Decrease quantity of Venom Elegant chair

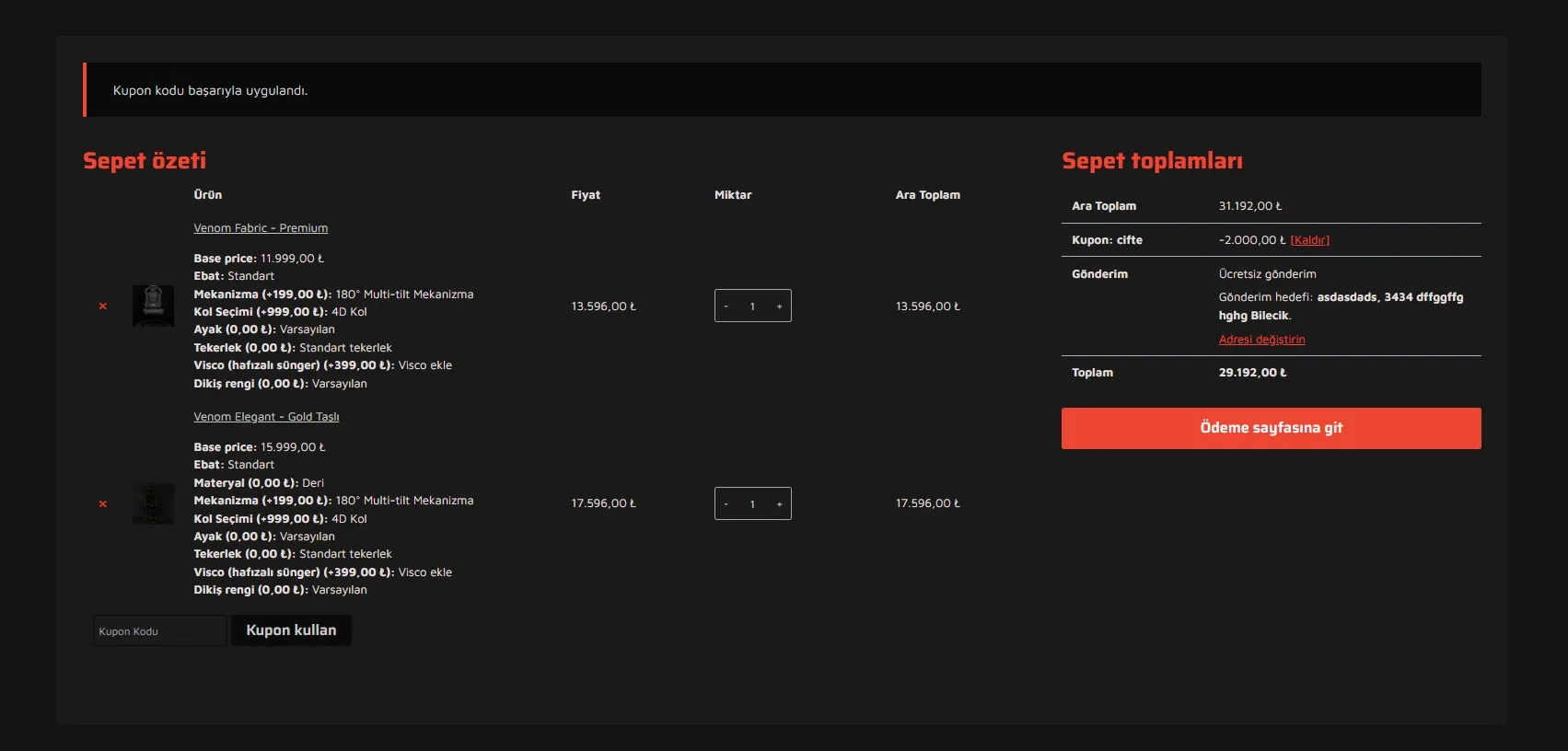click(x=726, y=504)
